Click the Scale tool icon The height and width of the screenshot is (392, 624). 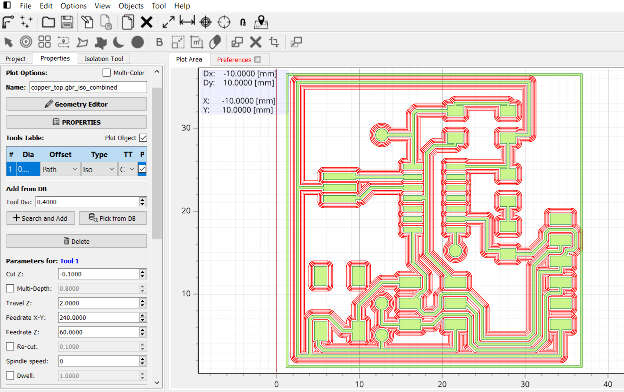[178, 42]
